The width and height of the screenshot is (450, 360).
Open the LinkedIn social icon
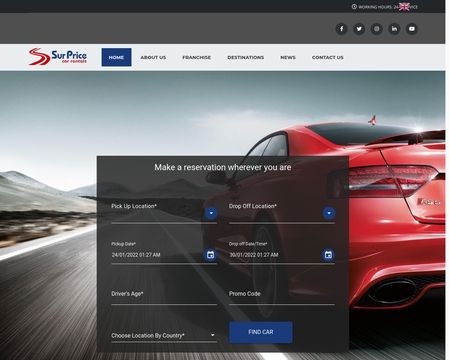(394, 29)
